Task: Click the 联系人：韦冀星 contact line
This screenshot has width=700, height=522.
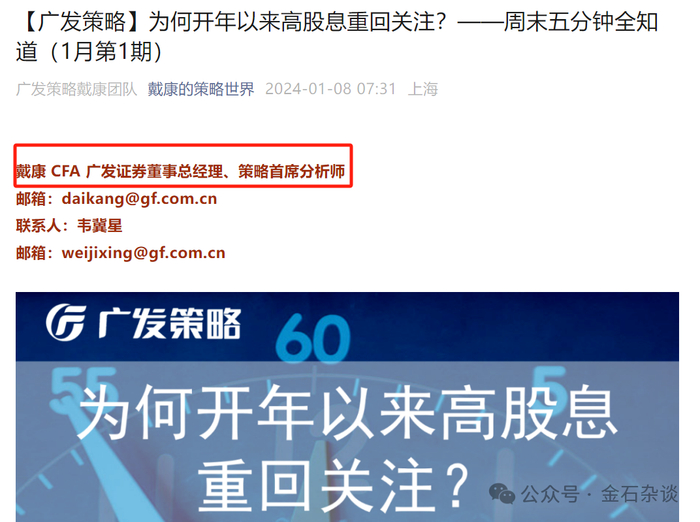Action: tap(69, 226)
